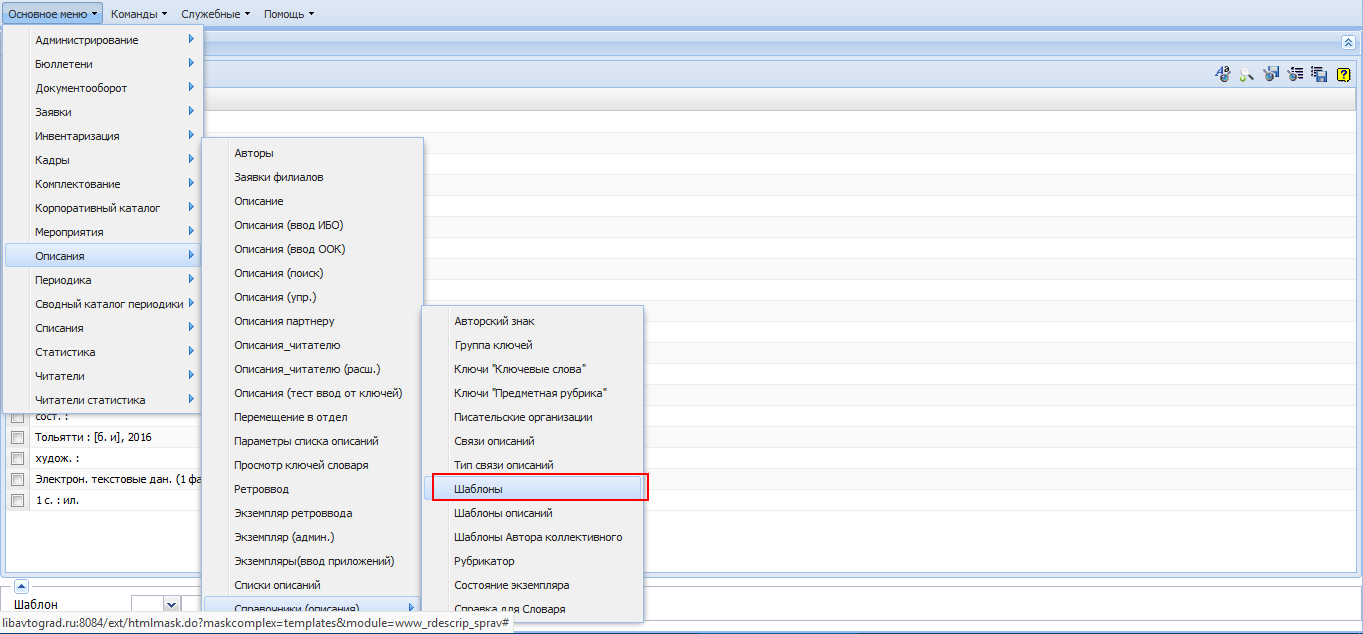The height and width of the screenshot is (634, 1363).
Task: Tick the checkbox beside 'худож. :'
Action: [x=17, y=458]
